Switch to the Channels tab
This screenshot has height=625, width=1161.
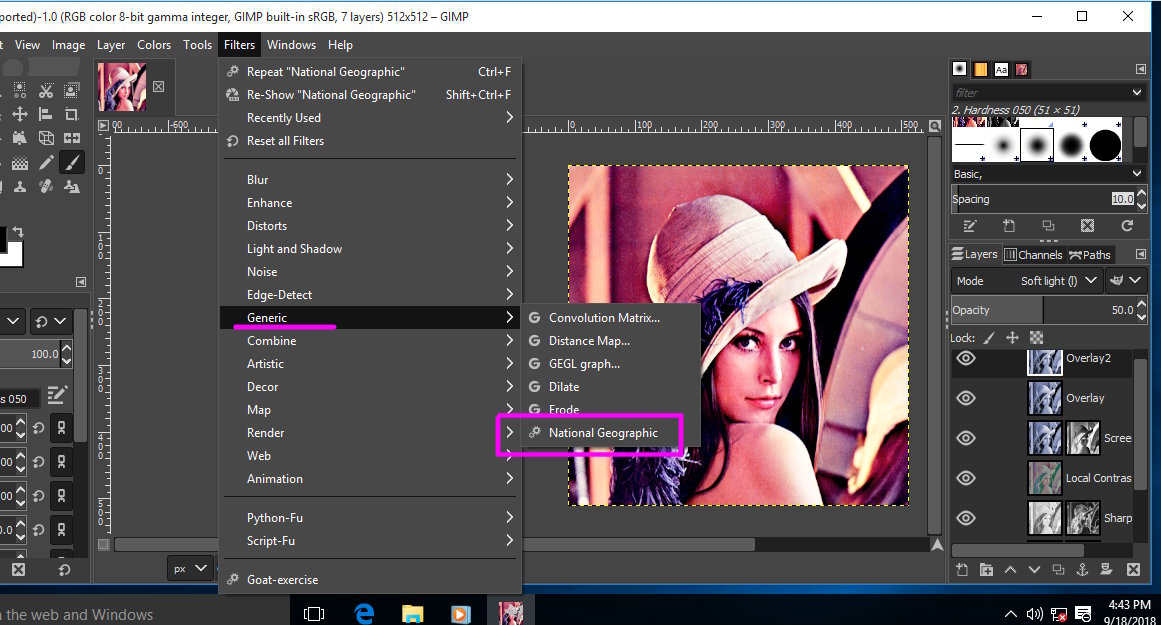point(1033,255)
